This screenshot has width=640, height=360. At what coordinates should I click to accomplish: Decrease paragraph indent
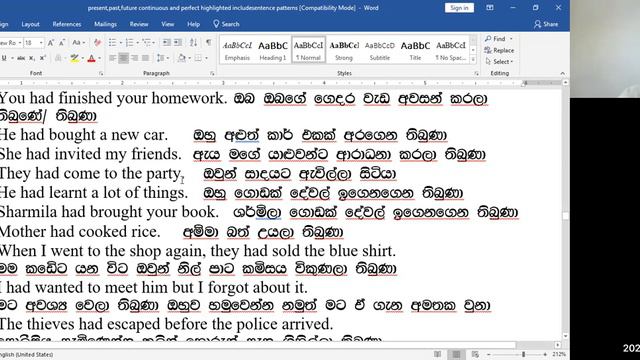click(167, 42)
